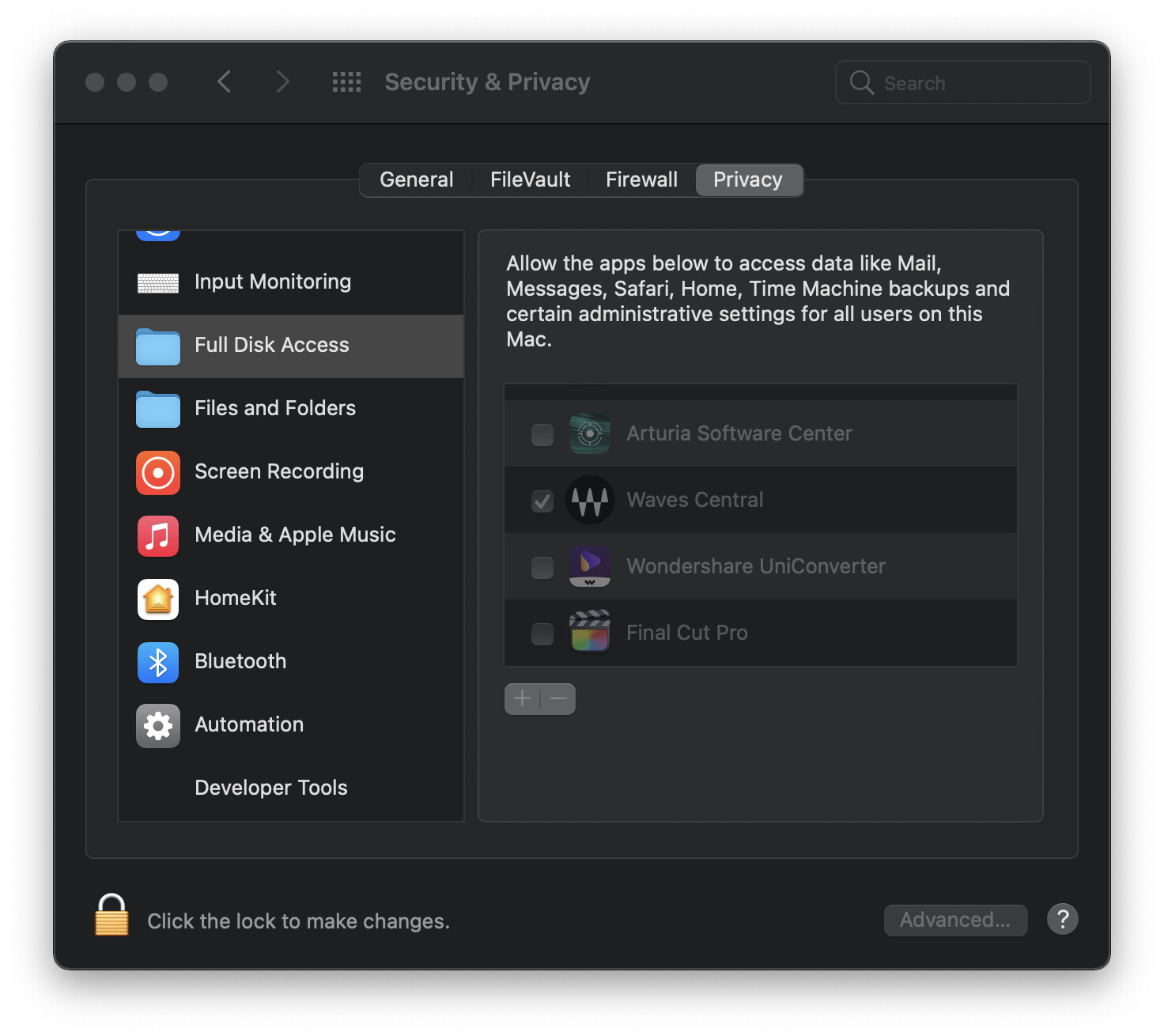
Task: Select Developer Tools in sidebar
Action: 270,787
